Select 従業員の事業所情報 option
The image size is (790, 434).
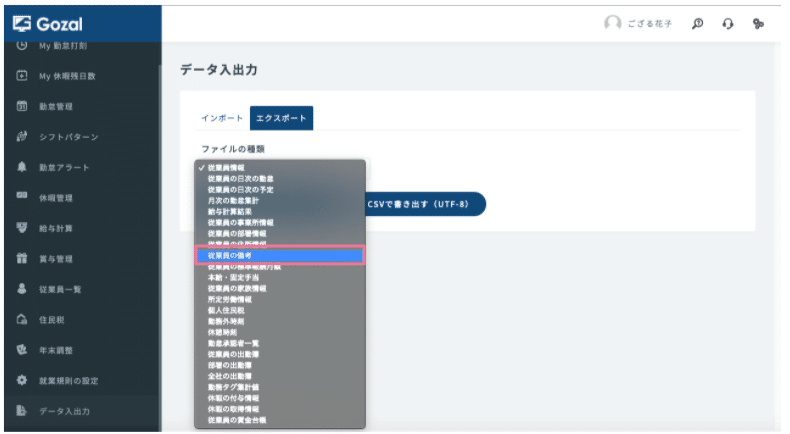coord(280,222)
